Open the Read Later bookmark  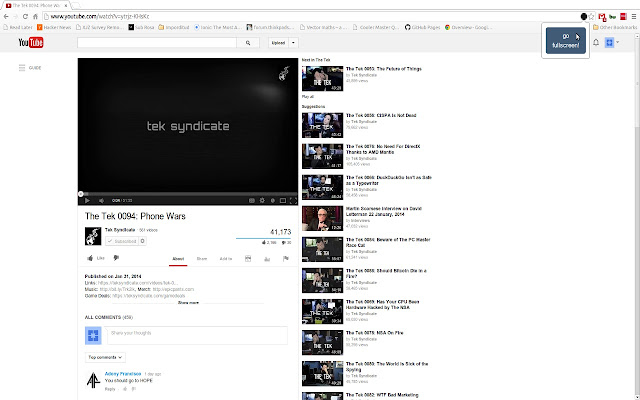tap(18, 27)
